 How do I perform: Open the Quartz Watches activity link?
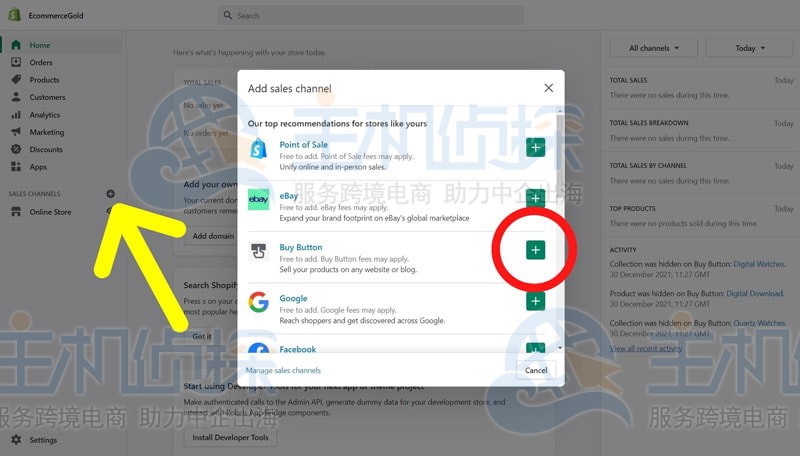(760, 323)
